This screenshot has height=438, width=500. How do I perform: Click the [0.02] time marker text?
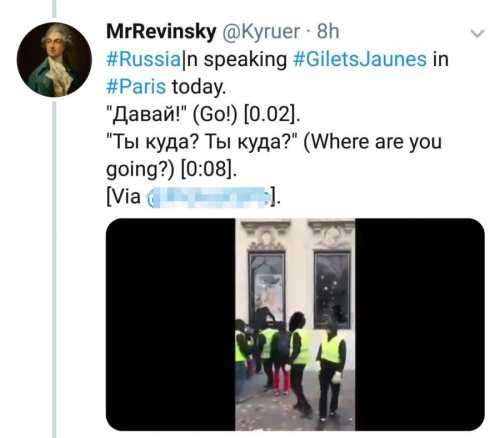271,115
